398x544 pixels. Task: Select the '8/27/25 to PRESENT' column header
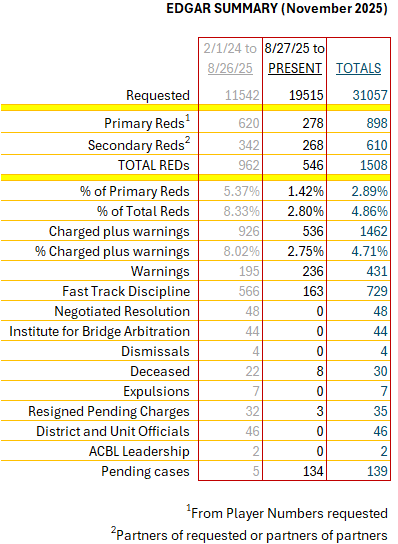click(295, 58)
